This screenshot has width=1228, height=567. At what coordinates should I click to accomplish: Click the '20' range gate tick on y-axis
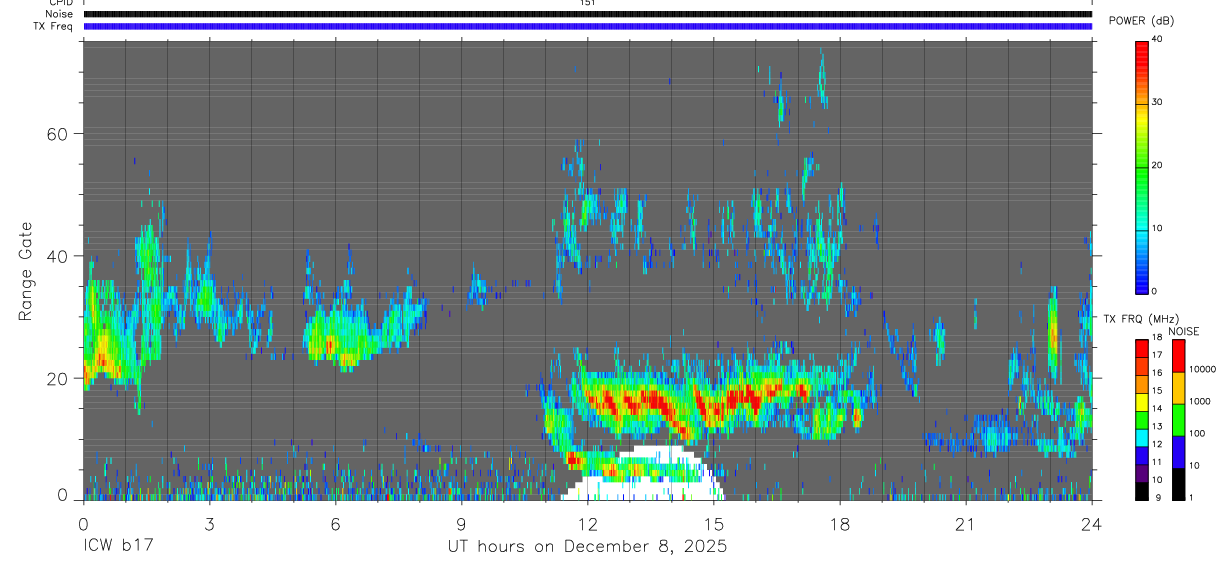click(x=56, y=378)
